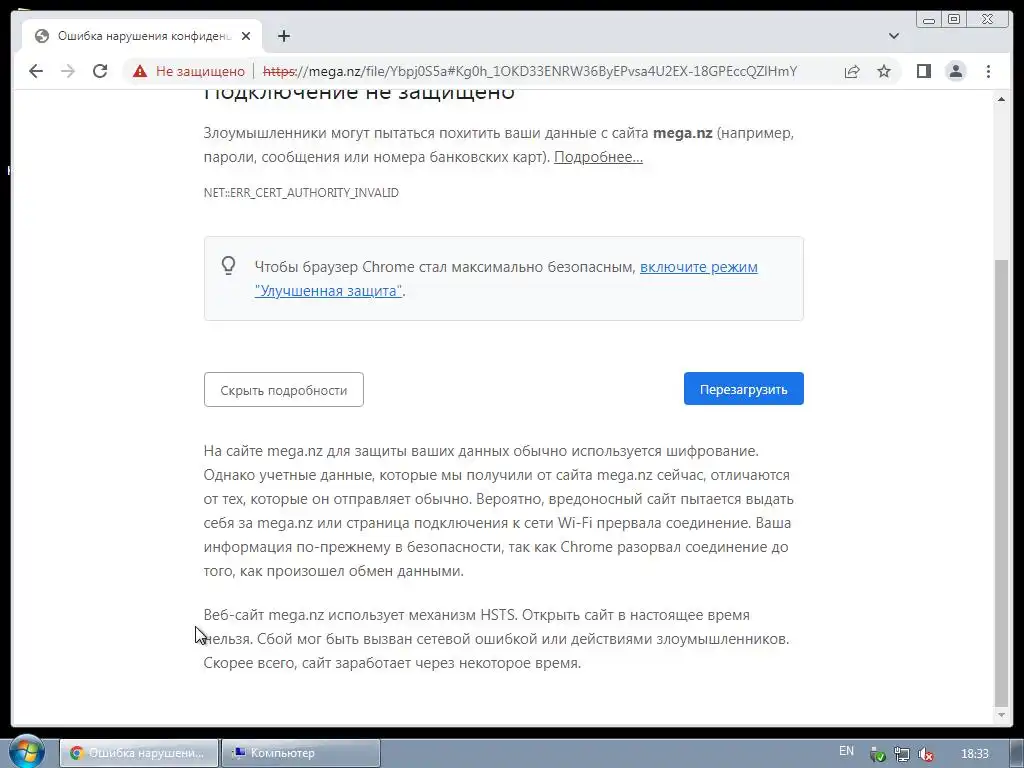Click the forward navigation arrow

coord(68,71)
